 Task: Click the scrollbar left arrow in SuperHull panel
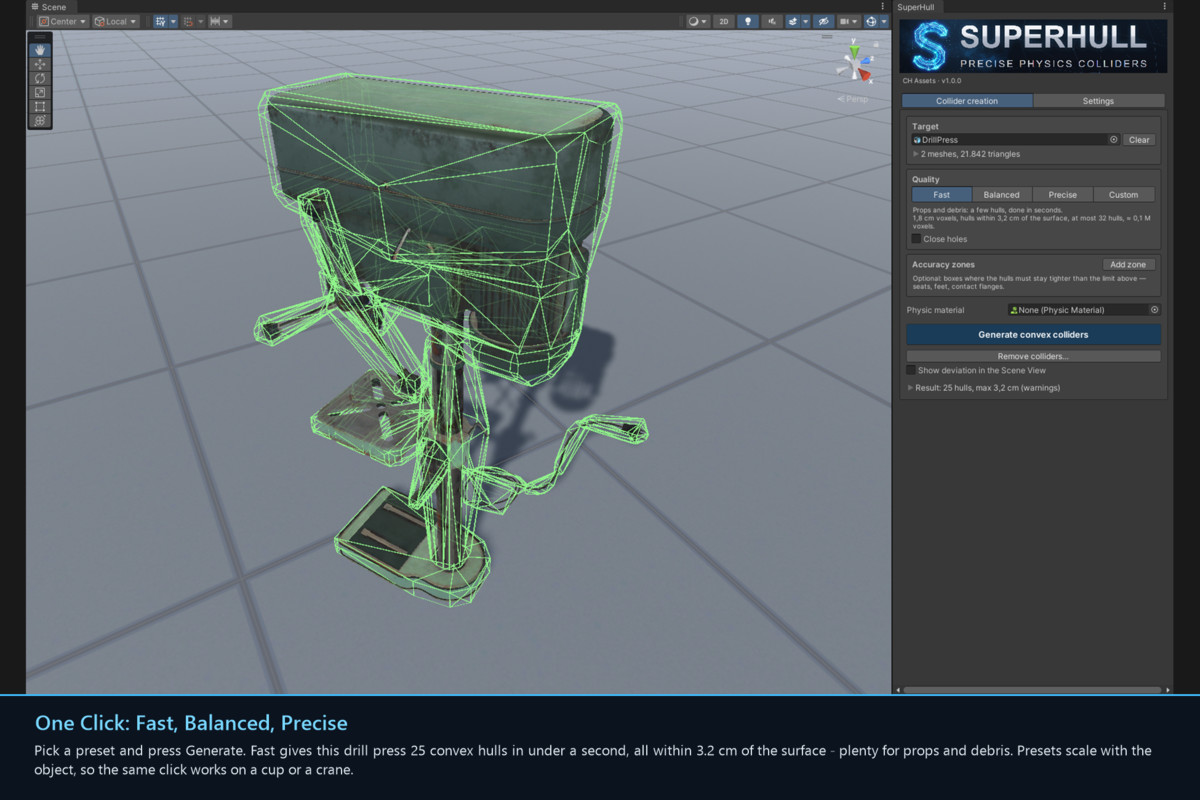899,690
